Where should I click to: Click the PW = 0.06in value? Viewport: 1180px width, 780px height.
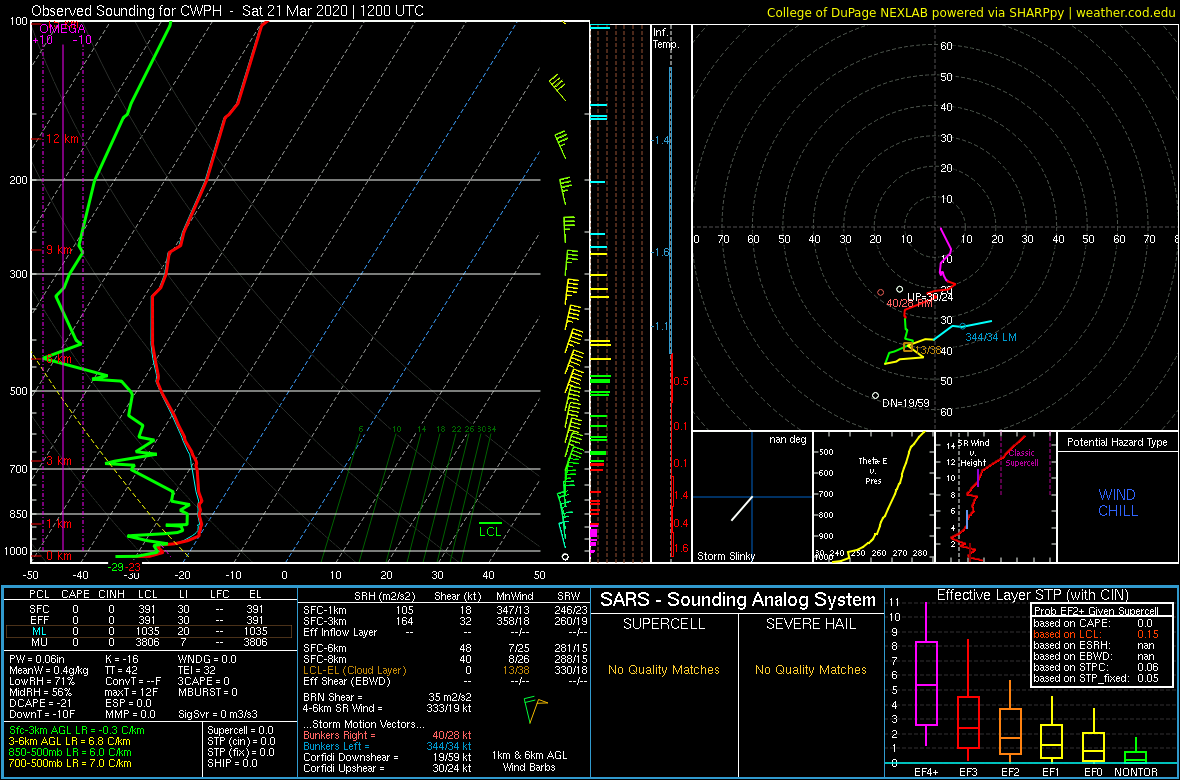click(x=39, y=660)
